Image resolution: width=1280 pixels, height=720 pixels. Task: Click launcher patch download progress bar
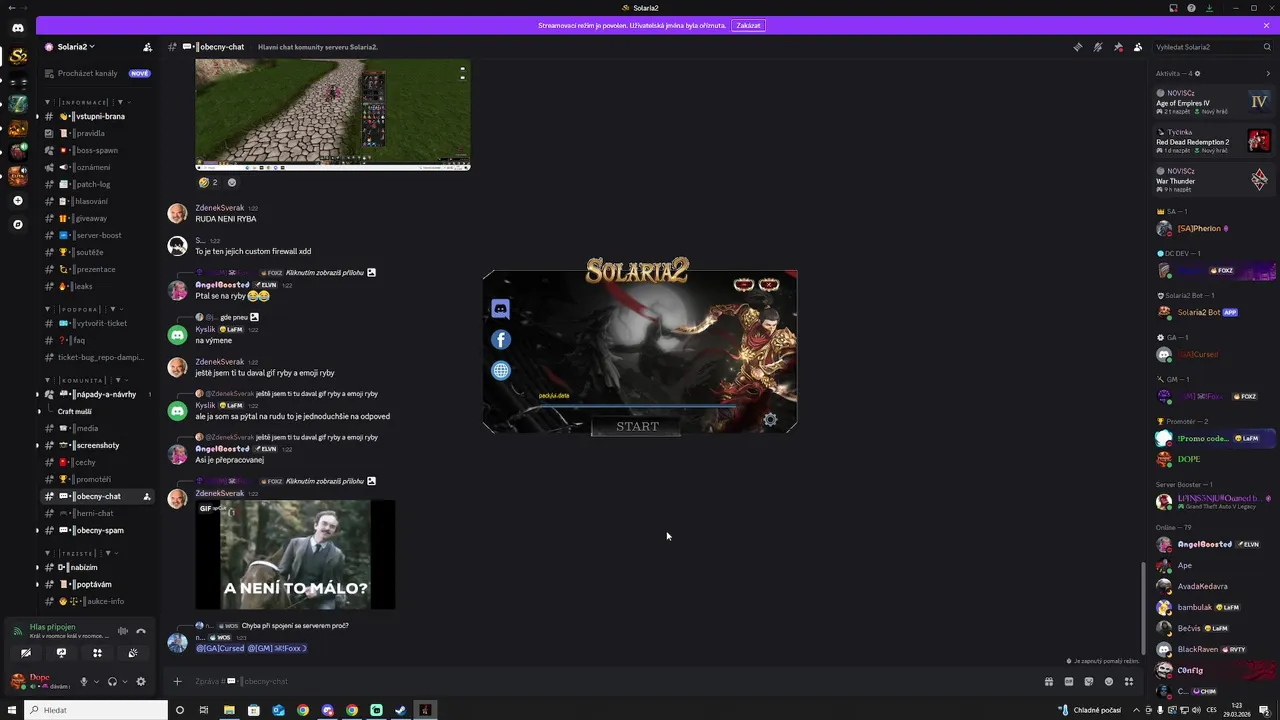[640, 406]
